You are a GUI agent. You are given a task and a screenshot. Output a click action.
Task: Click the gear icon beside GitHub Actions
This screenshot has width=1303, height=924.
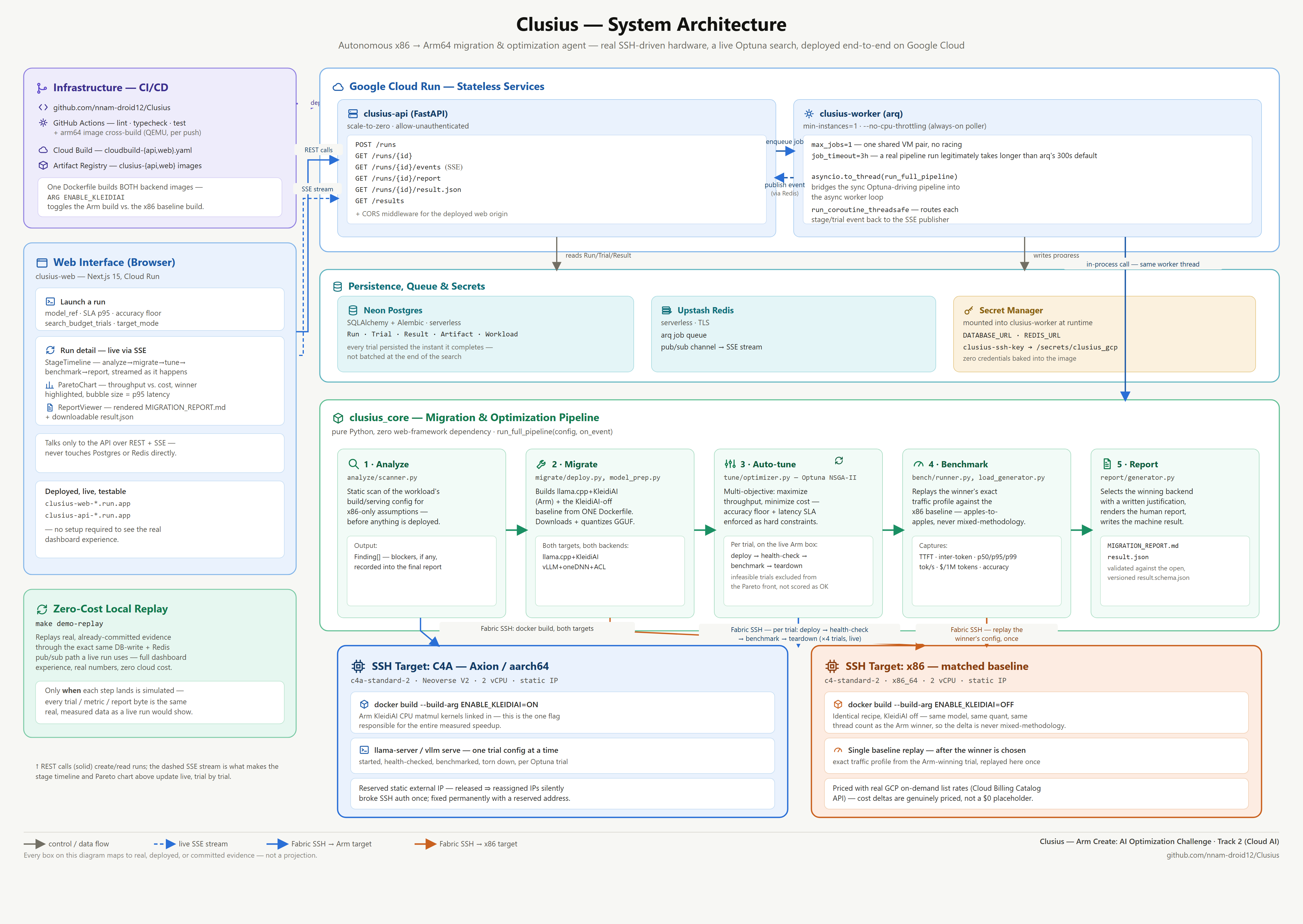point(43,122)
